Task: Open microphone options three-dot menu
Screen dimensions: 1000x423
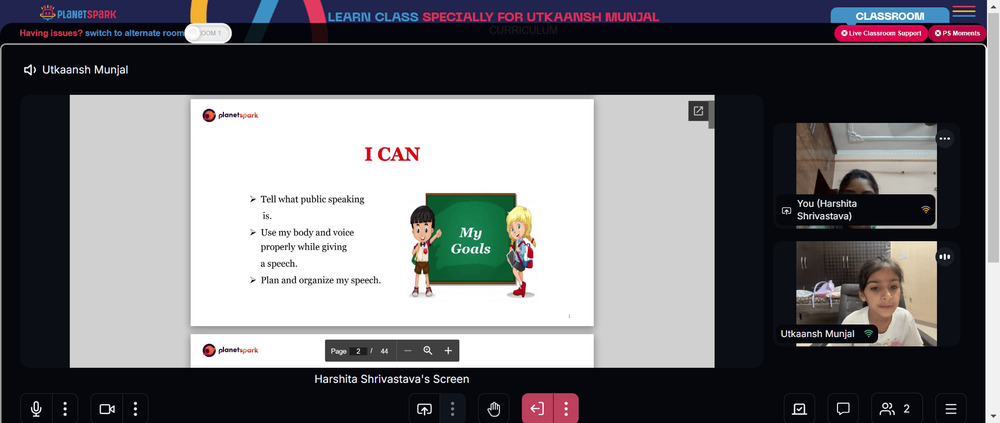Action: 65,409
